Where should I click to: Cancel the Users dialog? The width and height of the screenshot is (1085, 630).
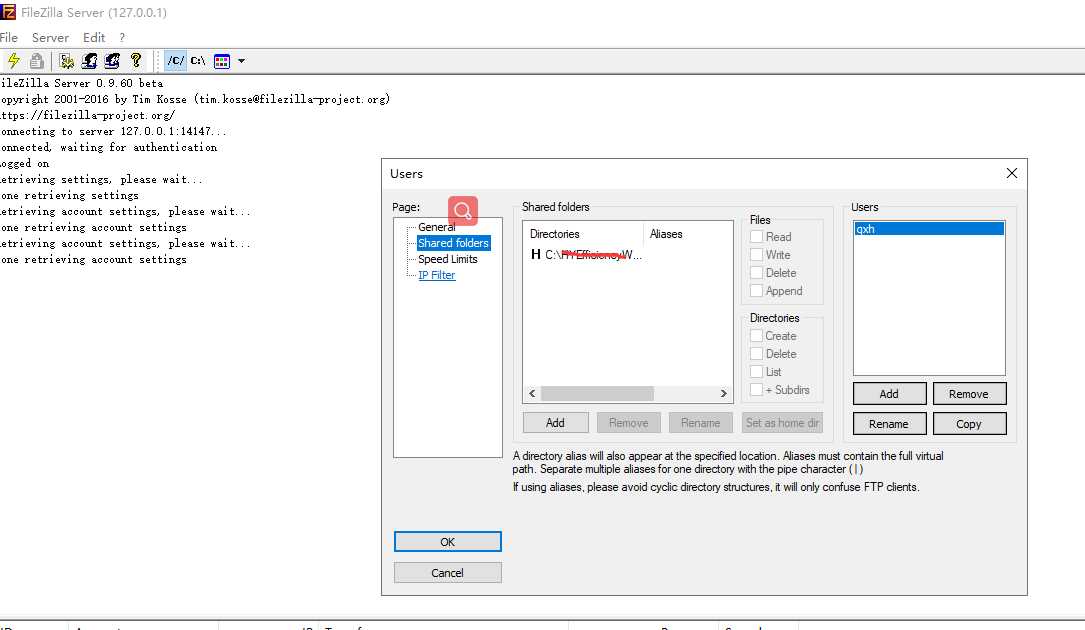(448, 573)
